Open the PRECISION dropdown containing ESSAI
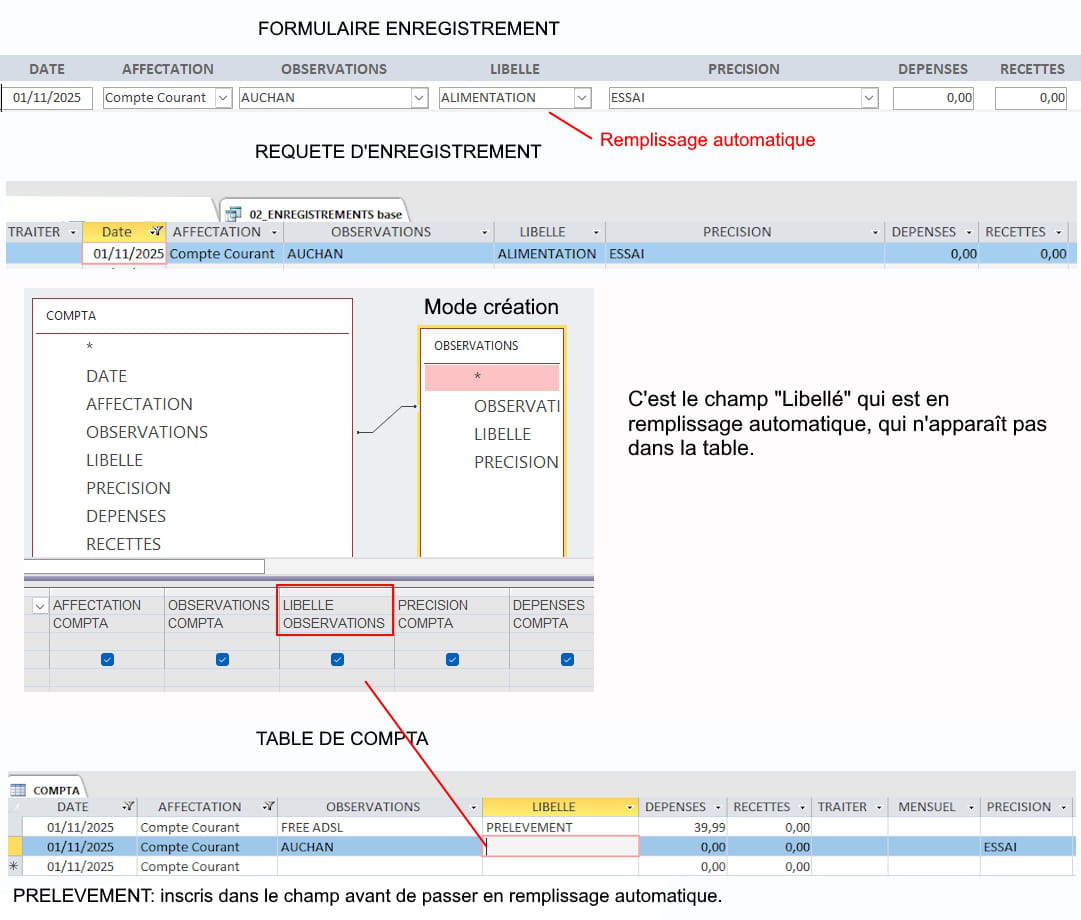This screenshot has width=1081, height=920. 869,98
